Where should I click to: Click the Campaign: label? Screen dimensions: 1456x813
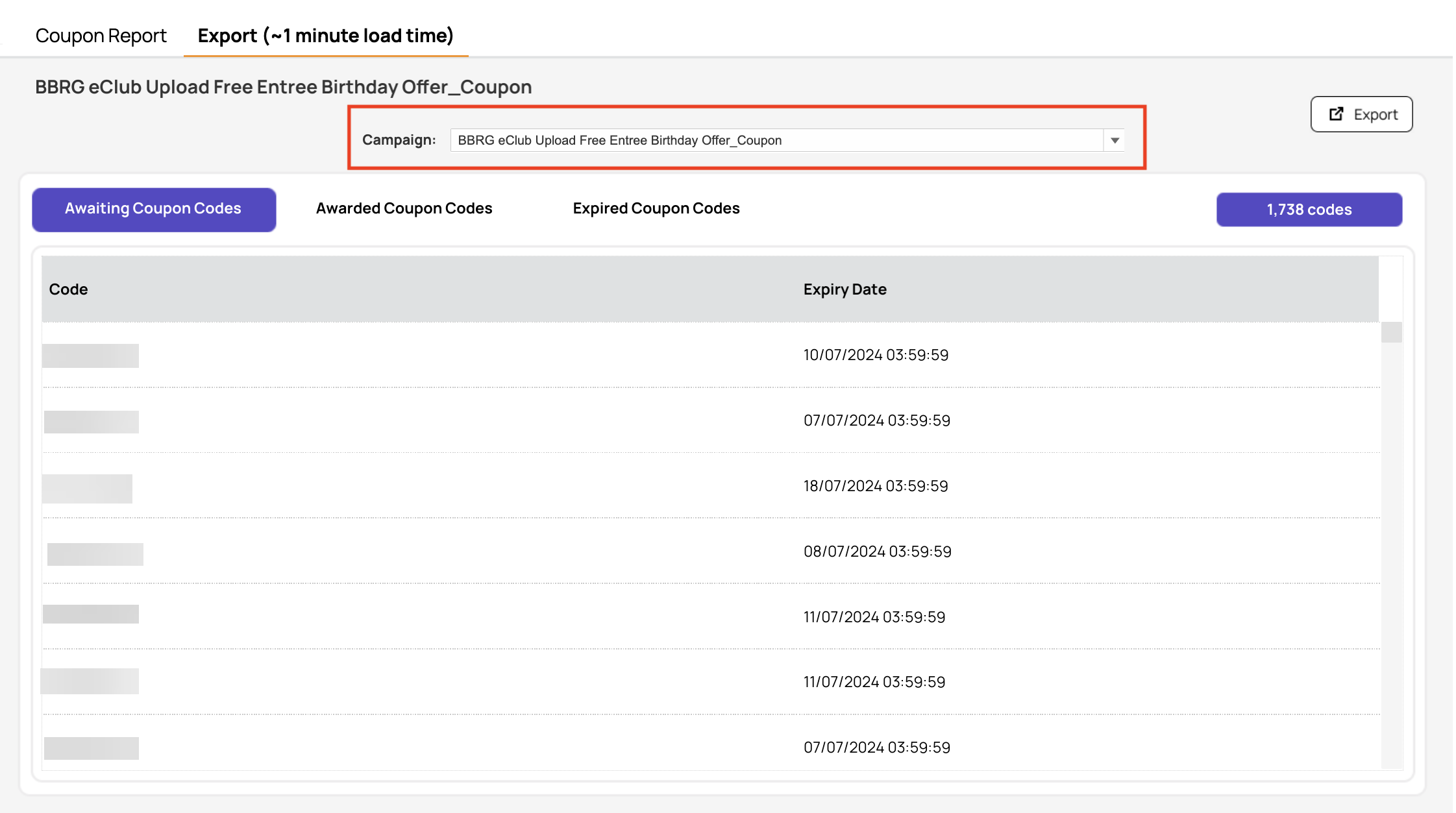coord(399,140)
